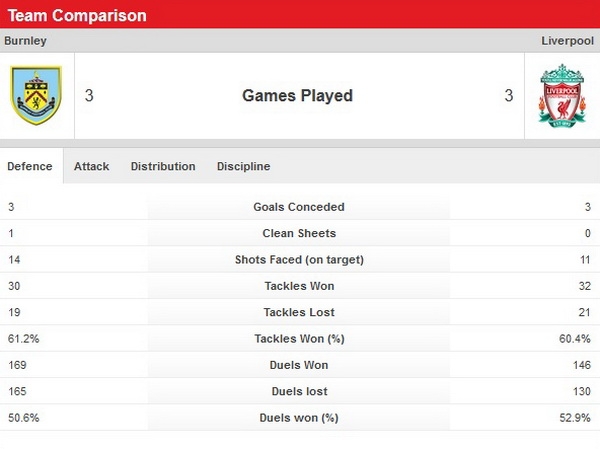Viewport: 600px width, 449px height.
Task: Click the Liverpool club crest
Action: click(x=562, y=96)
